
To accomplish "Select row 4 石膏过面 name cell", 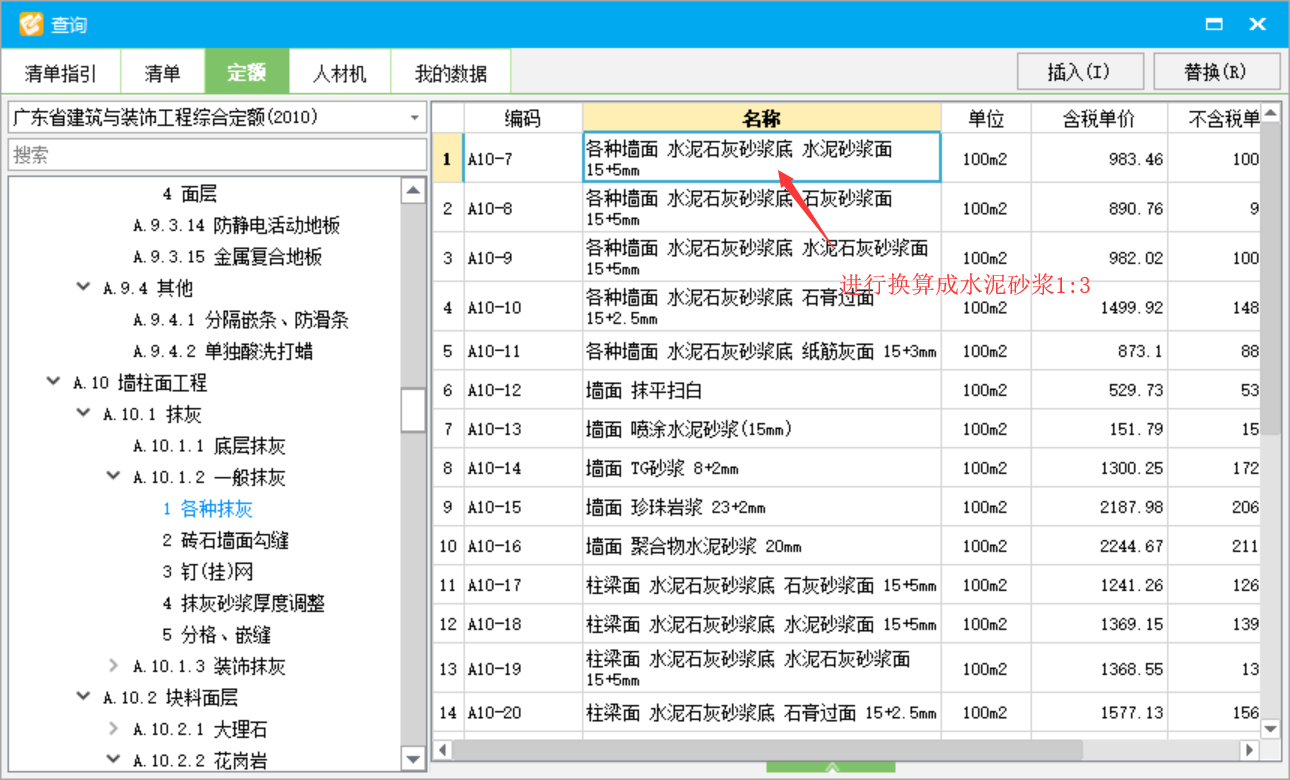I will [762, 307].
